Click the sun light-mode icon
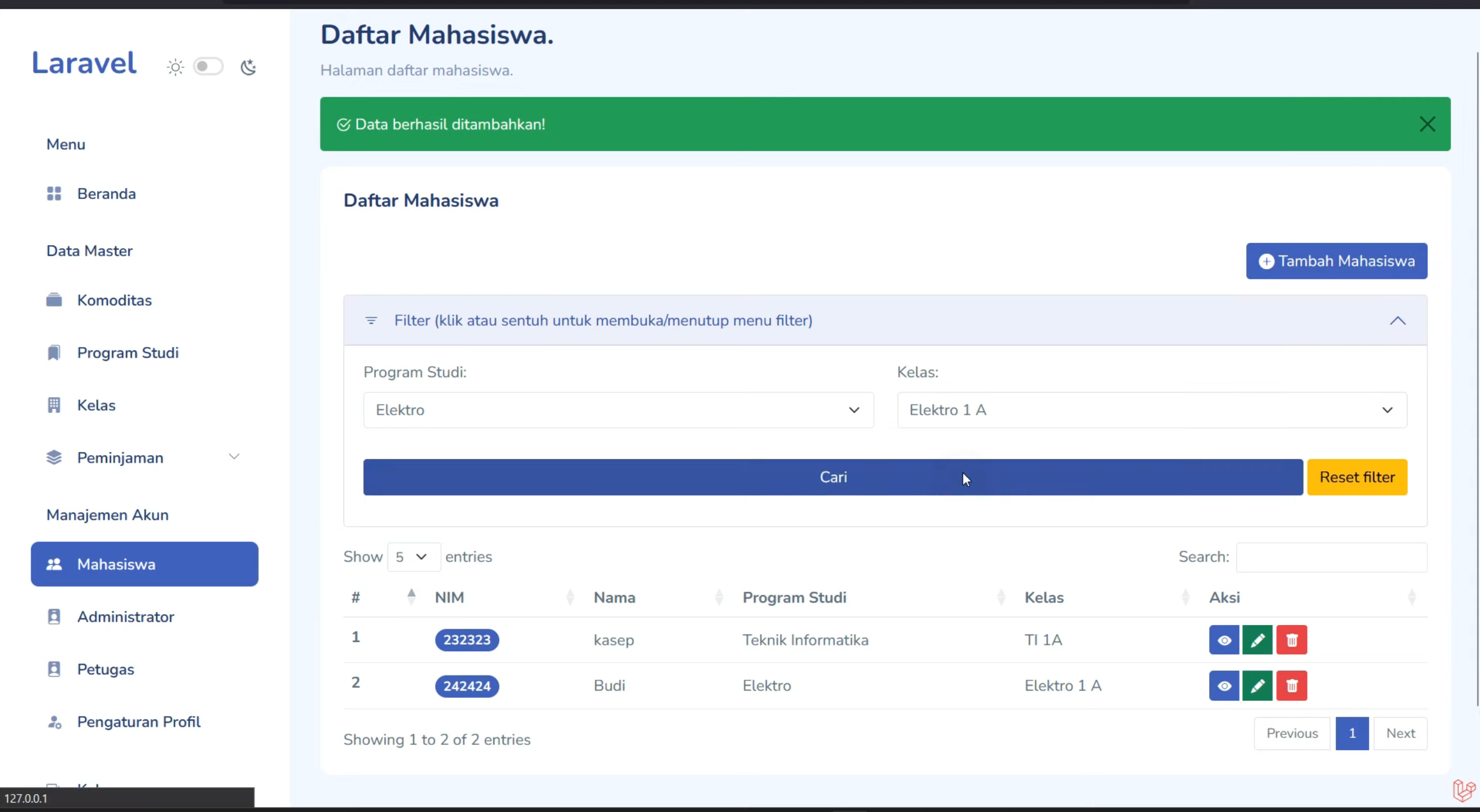 click(x=175, y=67)
